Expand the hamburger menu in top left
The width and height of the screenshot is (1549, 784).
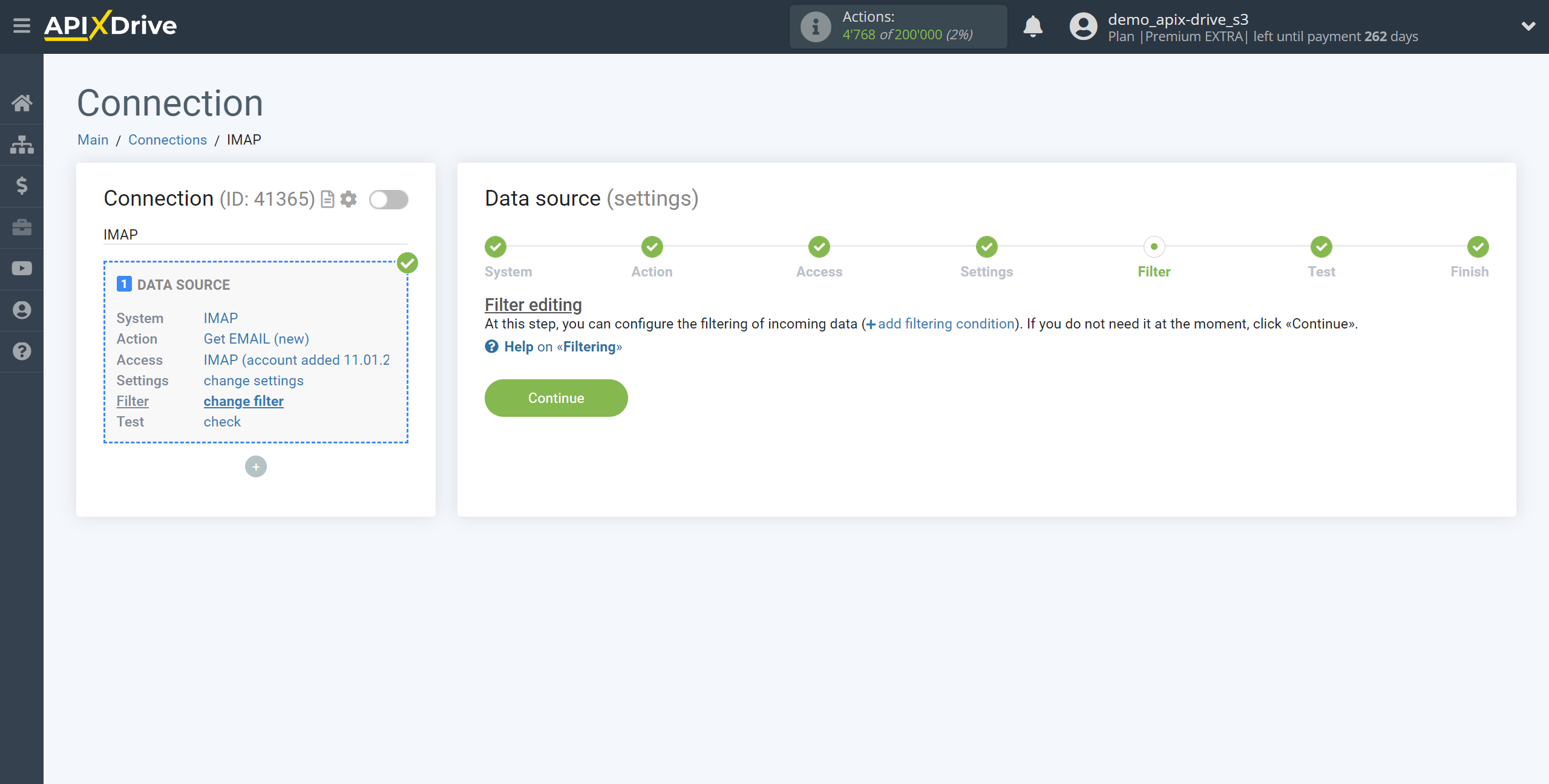(x=21, y=26)
